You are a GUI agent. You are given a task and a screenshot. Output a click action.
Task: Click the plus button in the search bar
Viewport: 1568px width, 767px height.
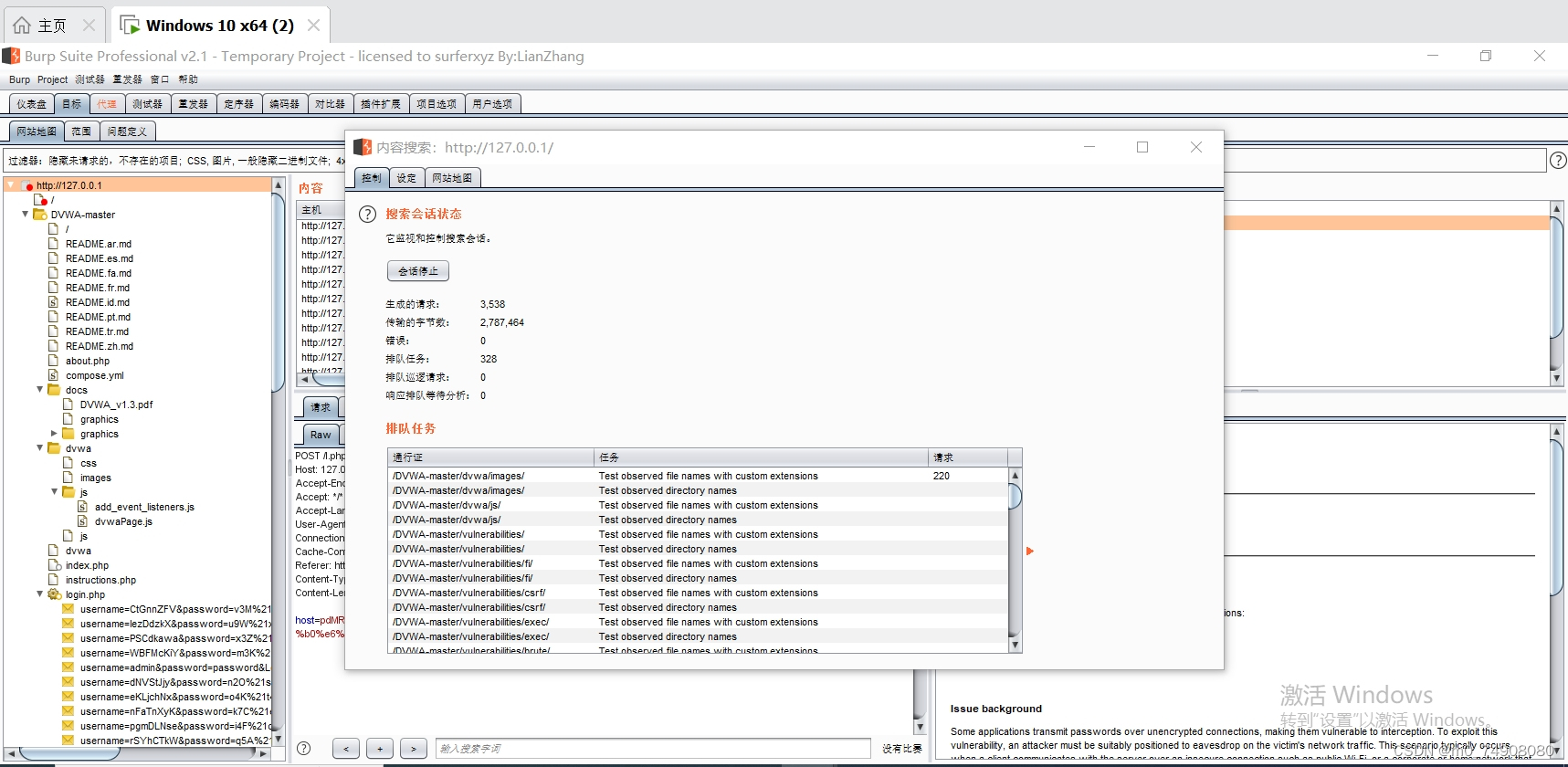pos(380,749)
